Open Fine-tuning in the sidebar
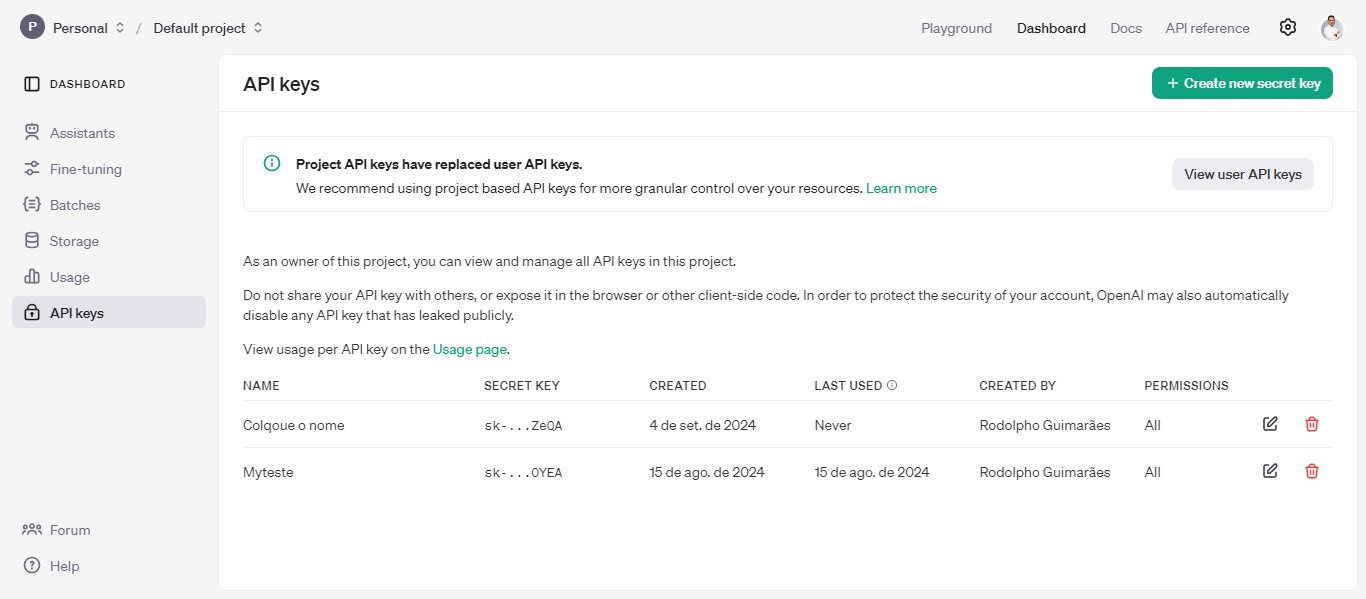This screenshot has width=1366, height=599. coord(109,169)
